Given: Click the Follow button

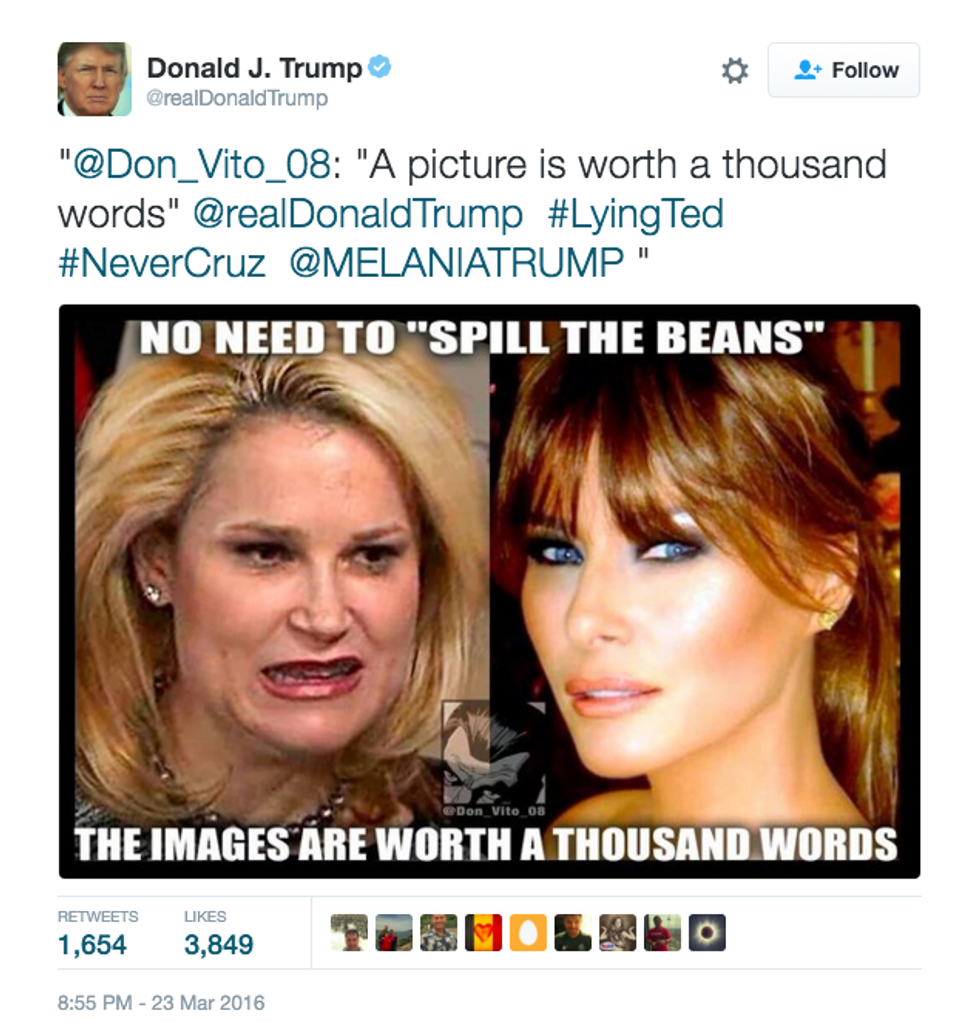Looking at the screenshot, I should [x=844, y=70].
